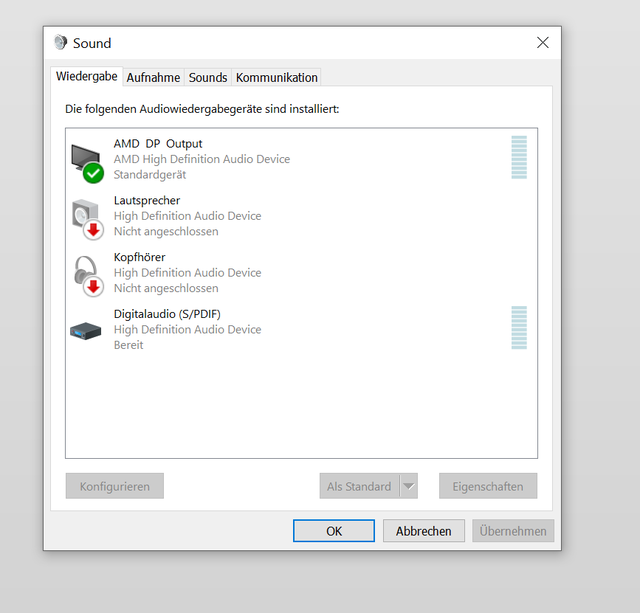Click the Kopfhörer headphone icon
This screenshot has height=613, width=640.
coord(86,273)
